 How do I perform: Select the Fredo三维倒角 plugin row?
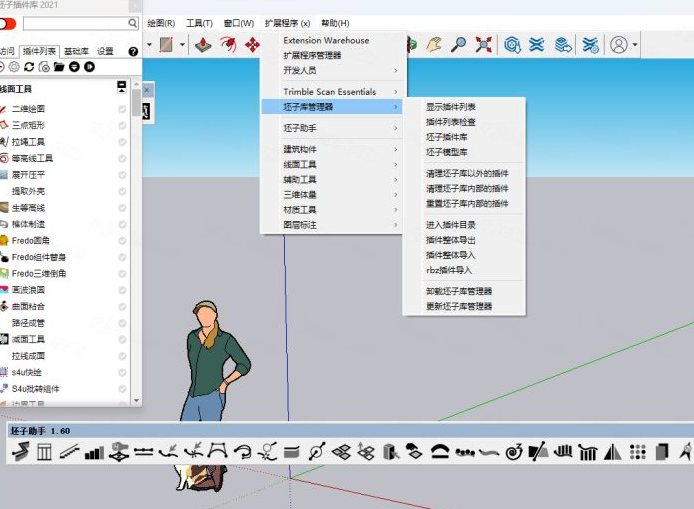(65, 274)
